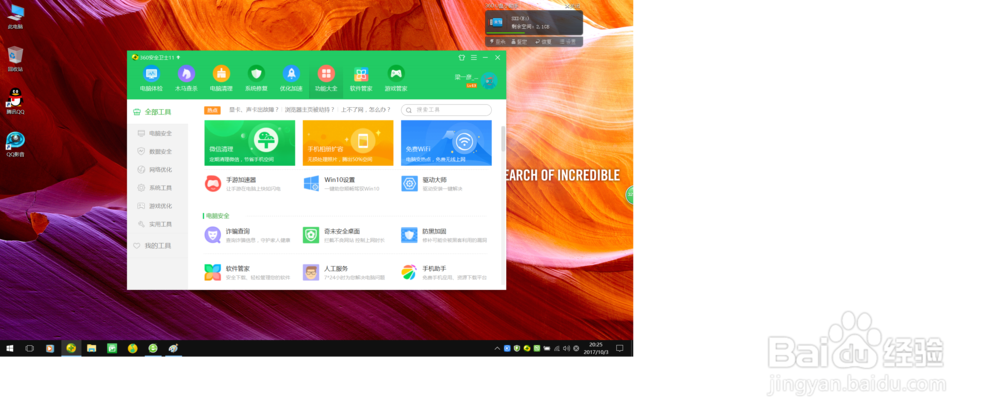Click the green floating ball at screen edge
The height and width of the screenshot is (418, 1000).
point(629,194)
